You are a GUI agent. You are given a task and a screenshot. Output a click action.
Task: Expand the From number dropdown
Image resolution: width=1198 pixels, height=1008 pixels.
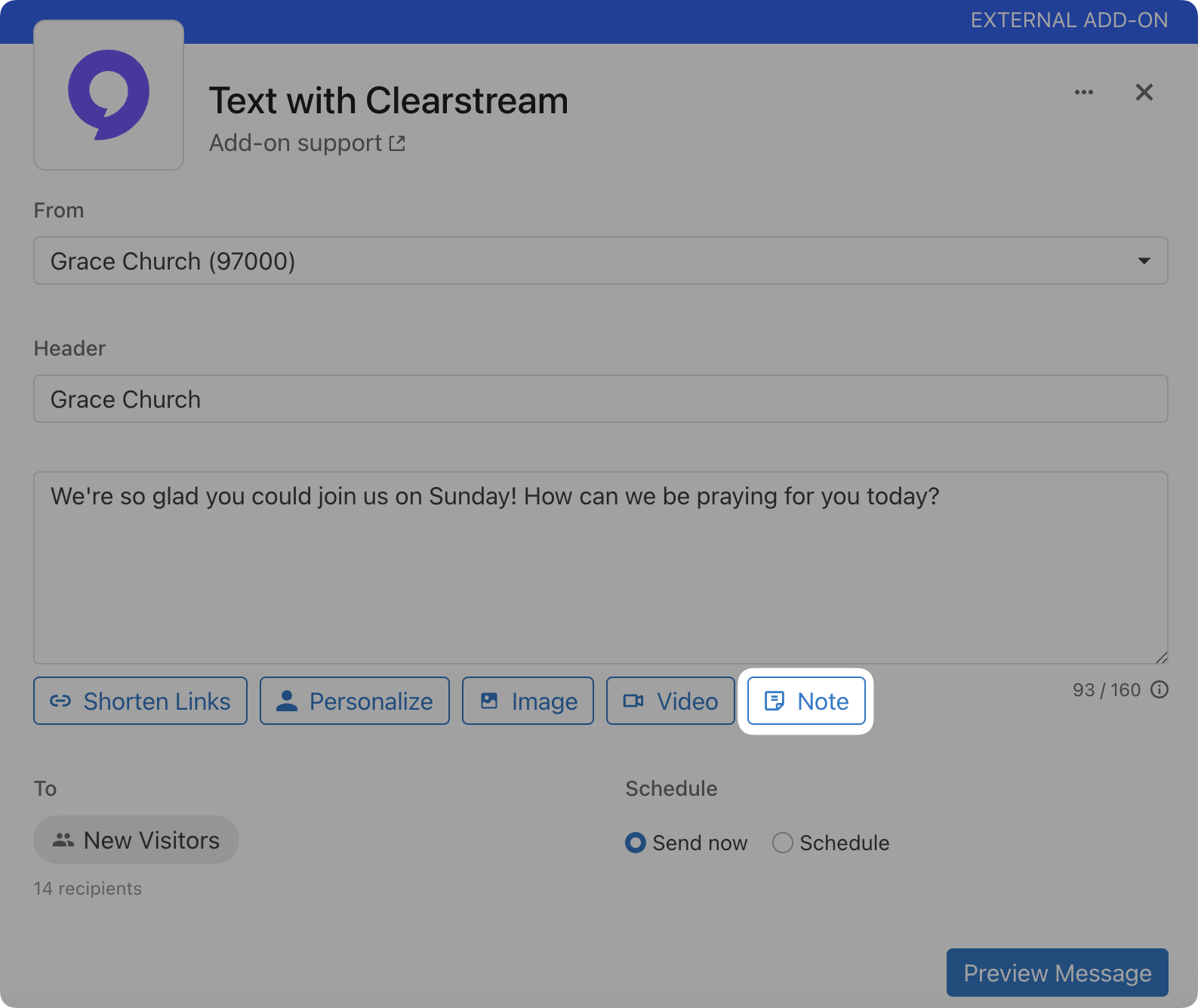tap(600, 261)
